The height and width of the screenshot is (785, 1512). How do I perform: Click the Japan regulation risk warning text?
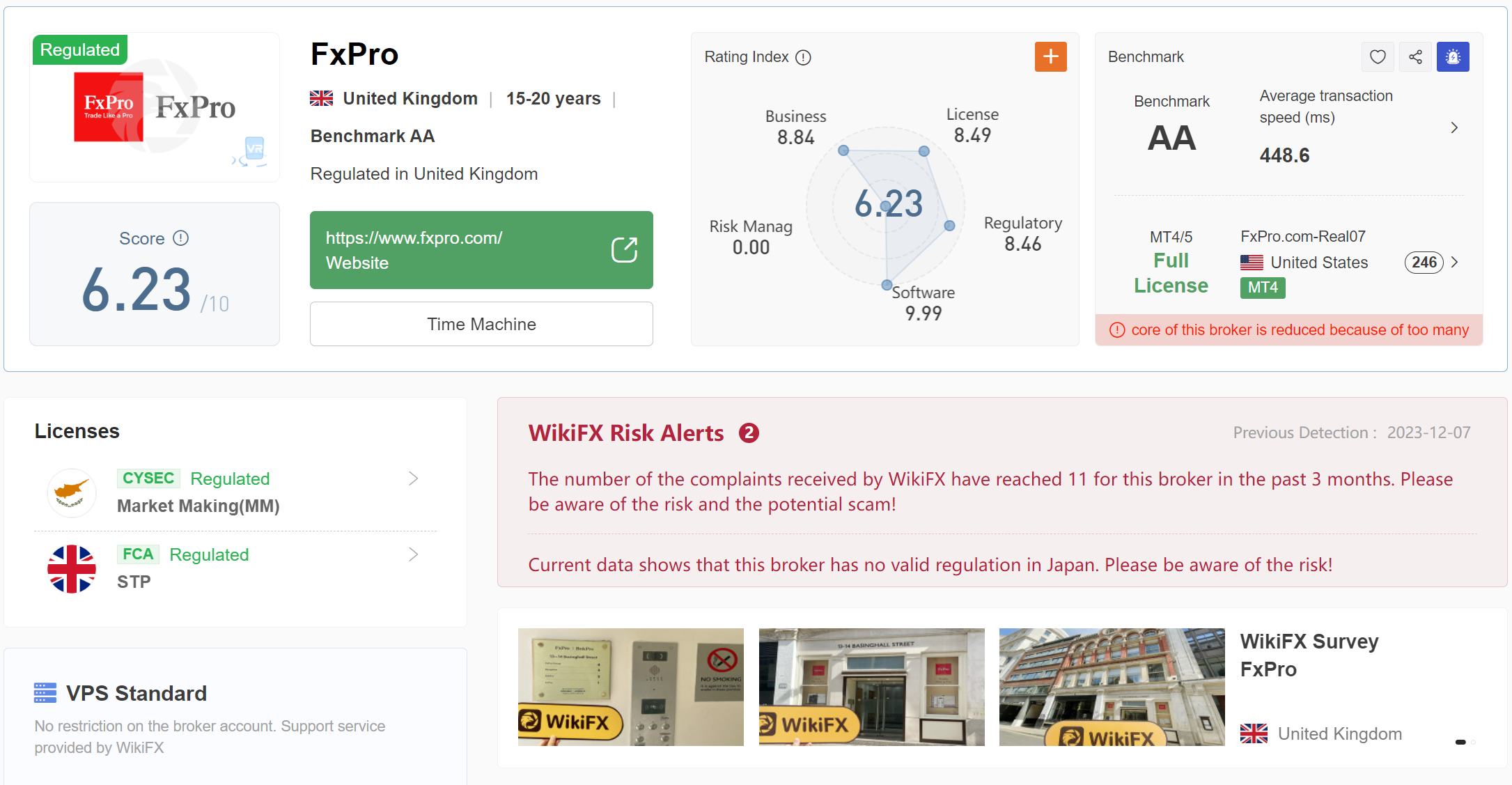click(x=930, y=564)
